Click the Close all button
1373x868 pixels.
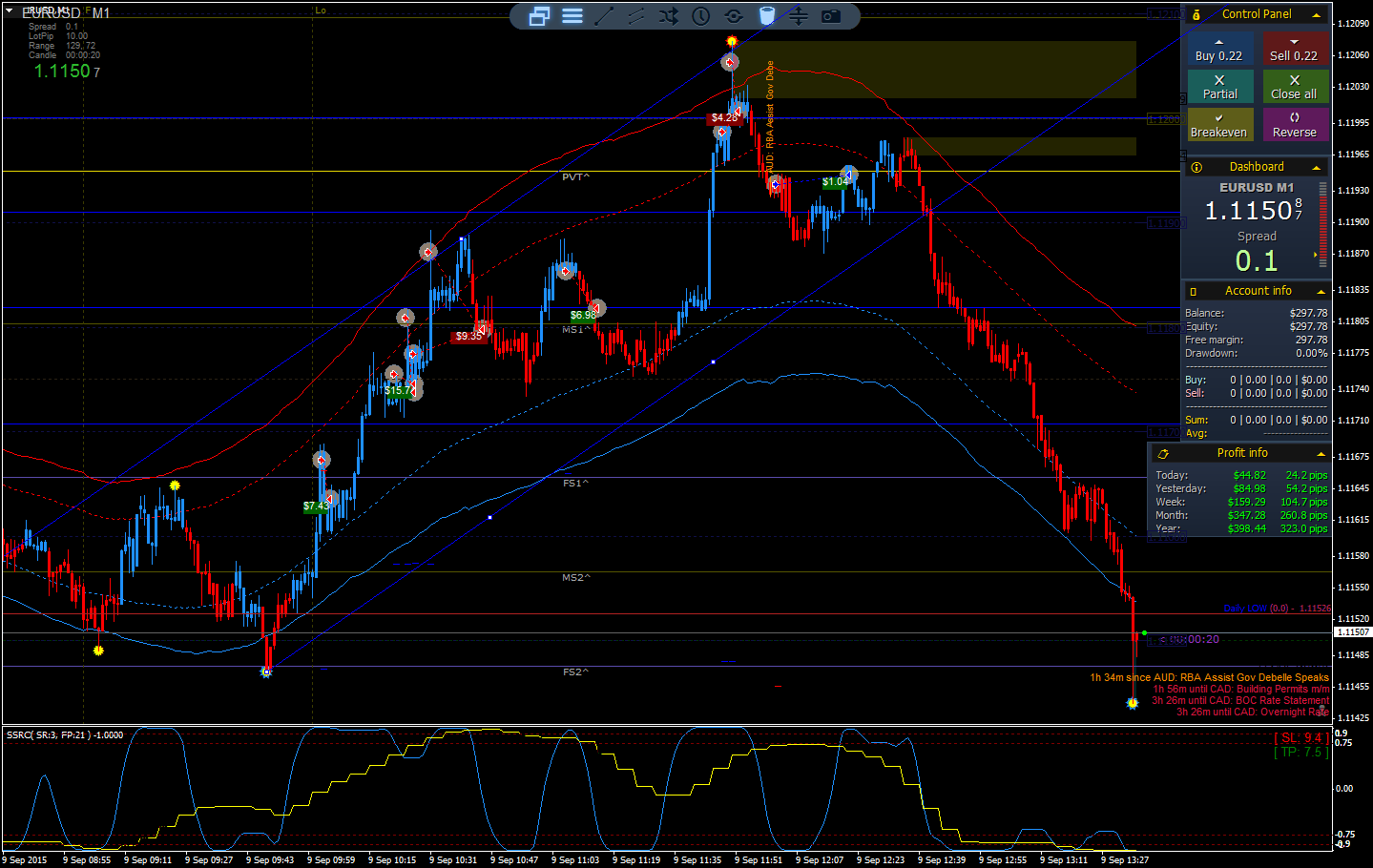1295,88
